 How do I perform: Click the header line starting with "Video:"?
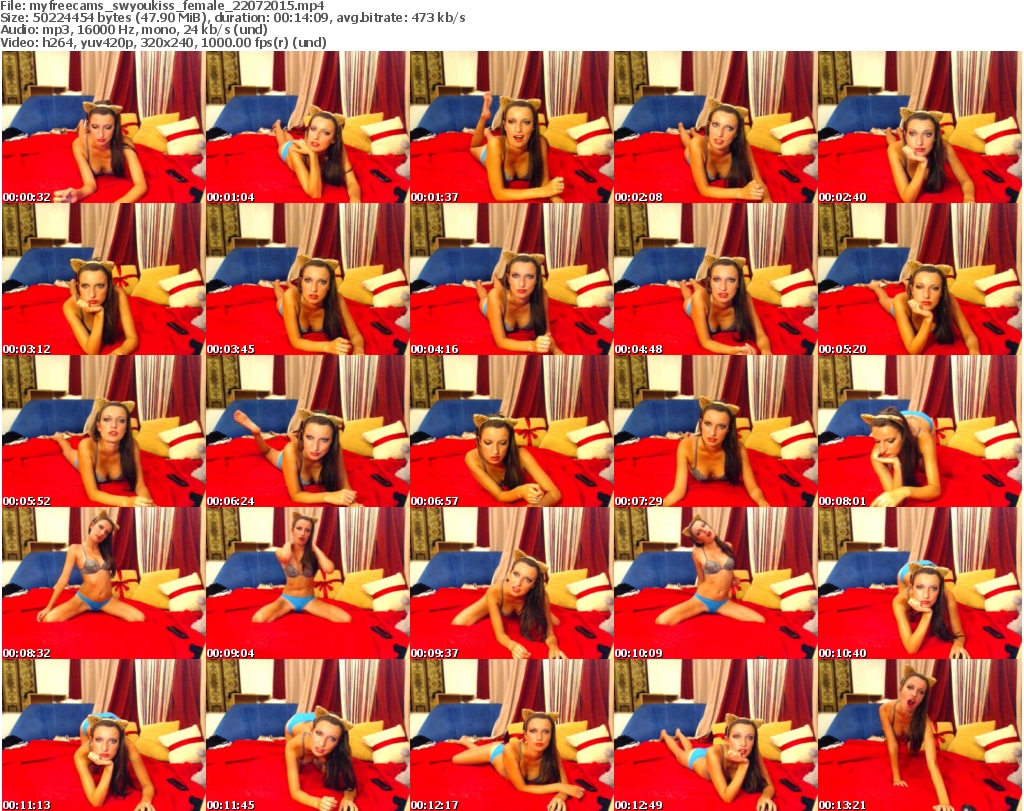click(163, 42)
